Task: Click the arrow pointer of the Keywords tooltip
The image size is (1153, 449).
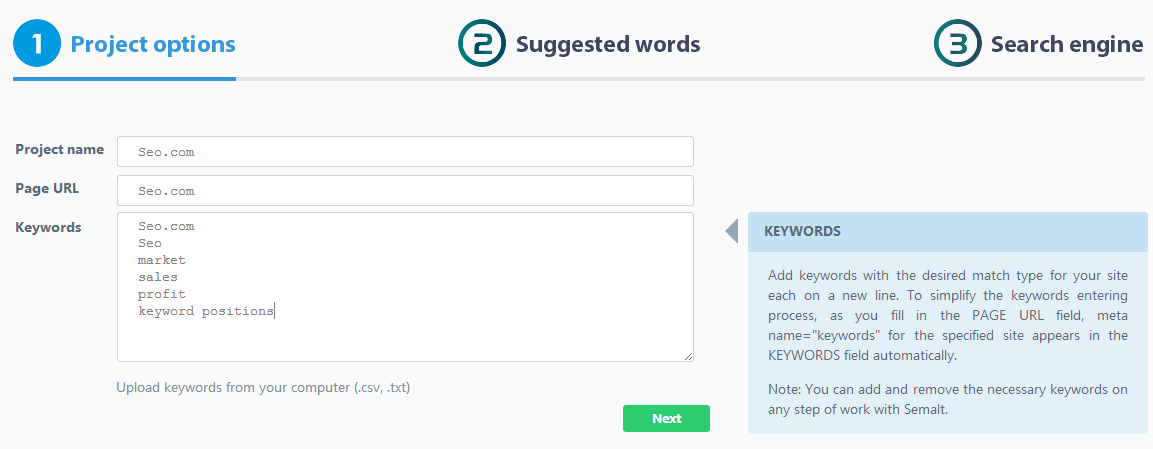Action: [732, 231]
